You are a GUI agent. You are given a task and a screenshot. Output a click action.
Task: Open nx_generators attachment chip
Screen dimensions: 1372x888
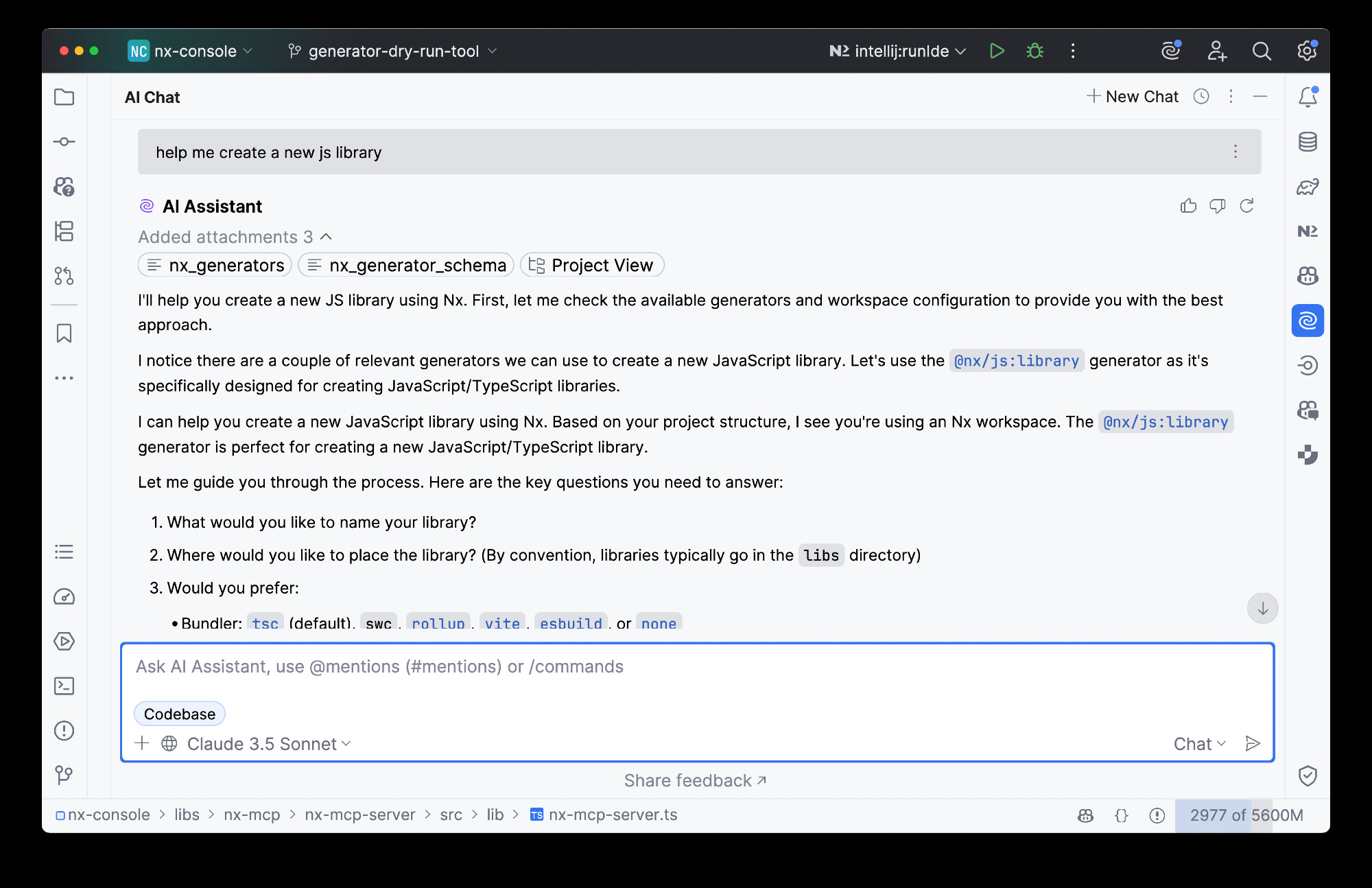click(215, 265)
